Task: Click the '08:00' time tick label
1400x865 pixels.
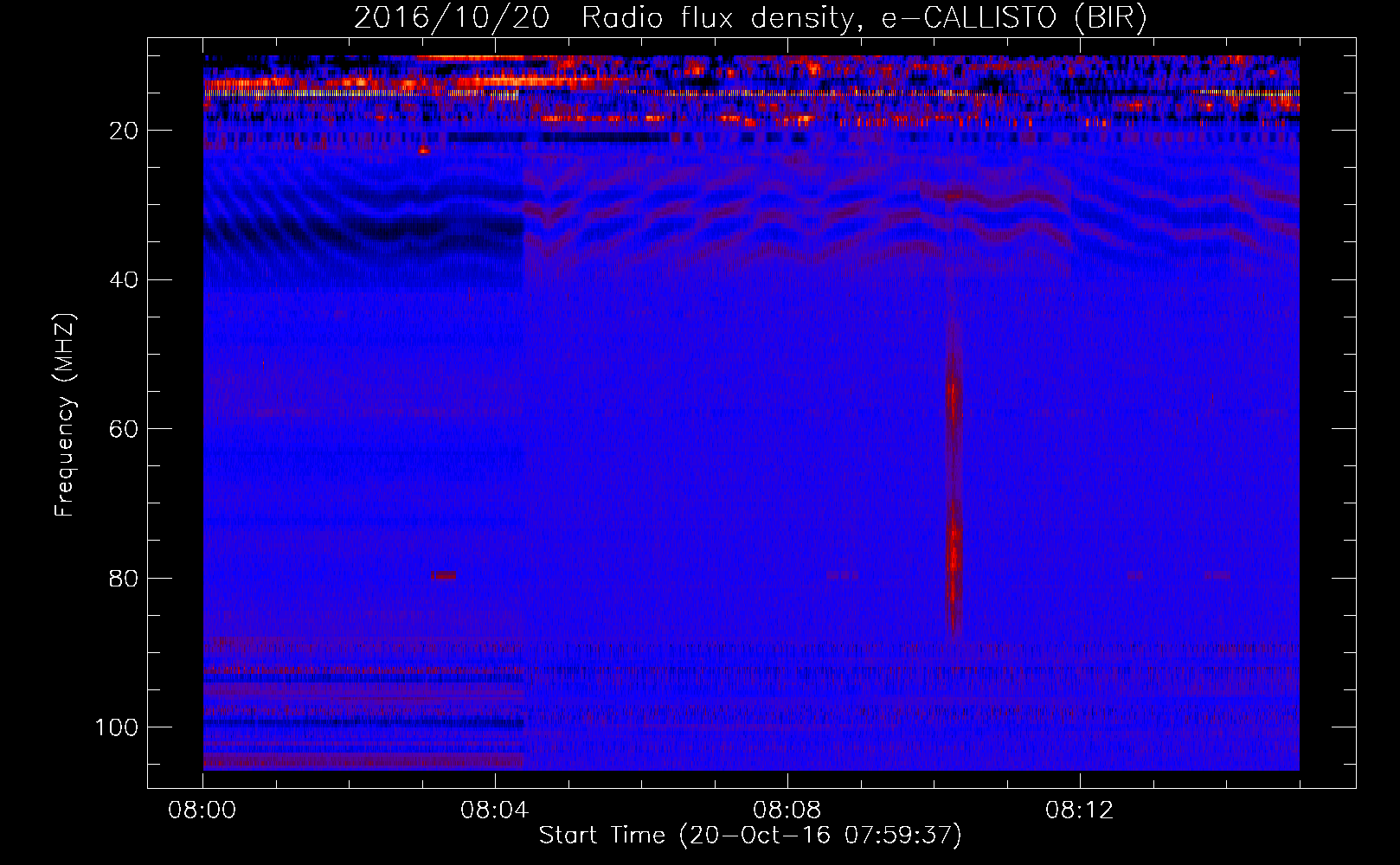Action: pyautogui.click(x=202, y=811)
